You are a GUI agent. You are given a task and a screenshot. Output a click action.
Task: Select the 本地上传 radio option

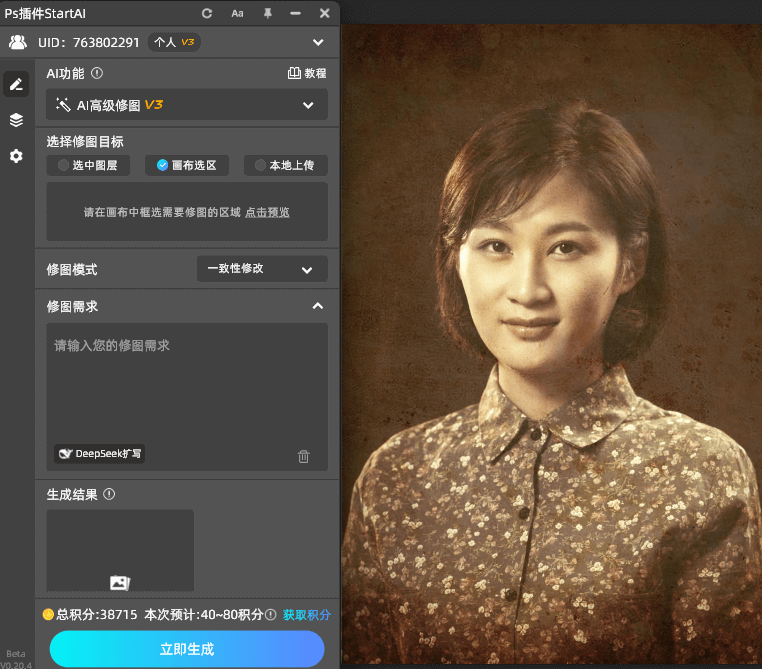click(285, 165)
